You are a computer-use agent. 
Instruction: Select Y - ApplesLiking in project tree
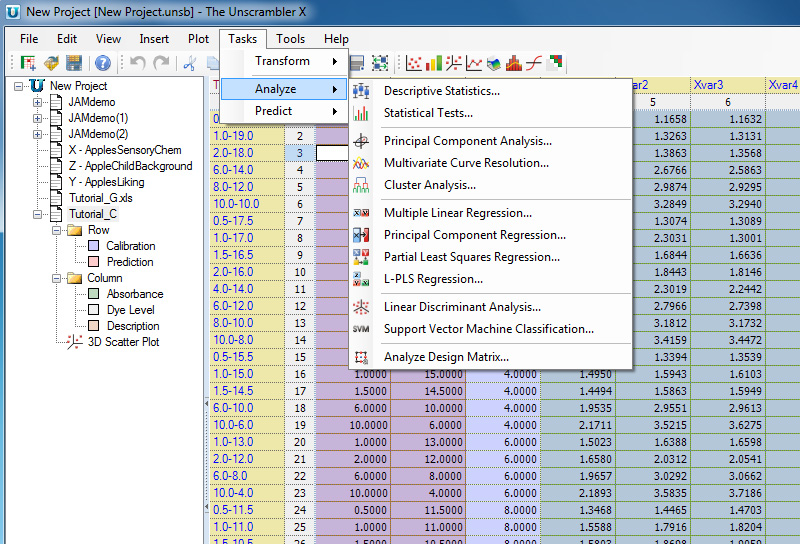click(x=107, y=182)
